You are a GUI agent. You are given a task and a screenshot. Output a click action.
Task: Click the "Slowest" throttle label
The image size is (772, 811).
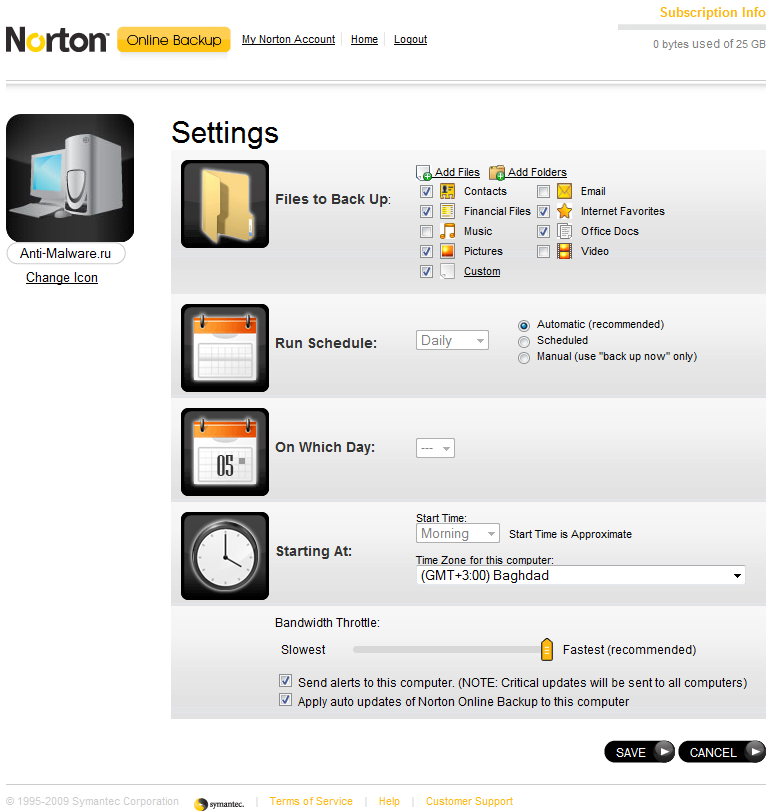(x=303, y=650)
